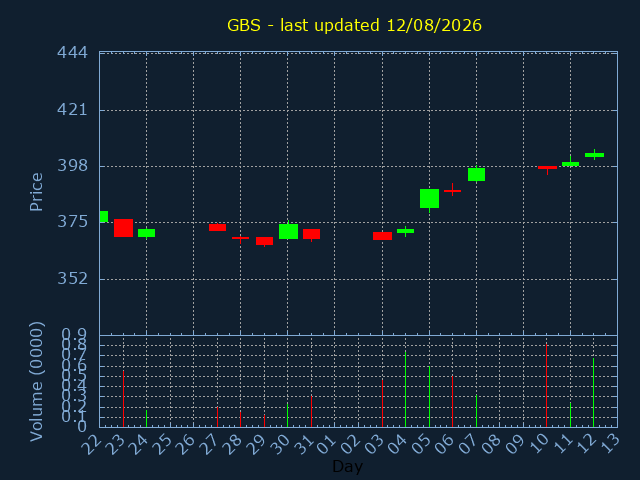
Task: Click the Price axis title
Action: (x=36, y=192)
